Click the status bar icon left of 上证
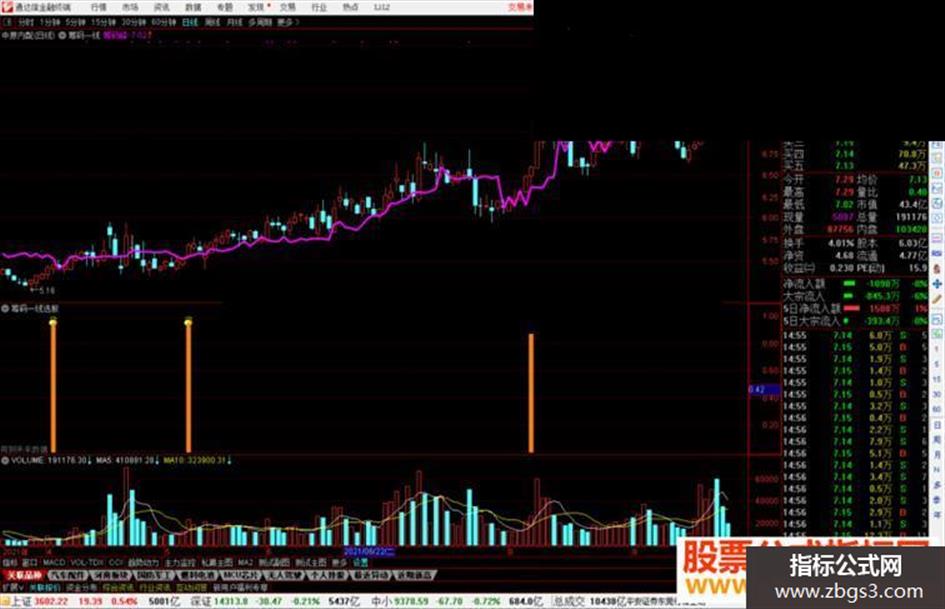 (5, 601)
